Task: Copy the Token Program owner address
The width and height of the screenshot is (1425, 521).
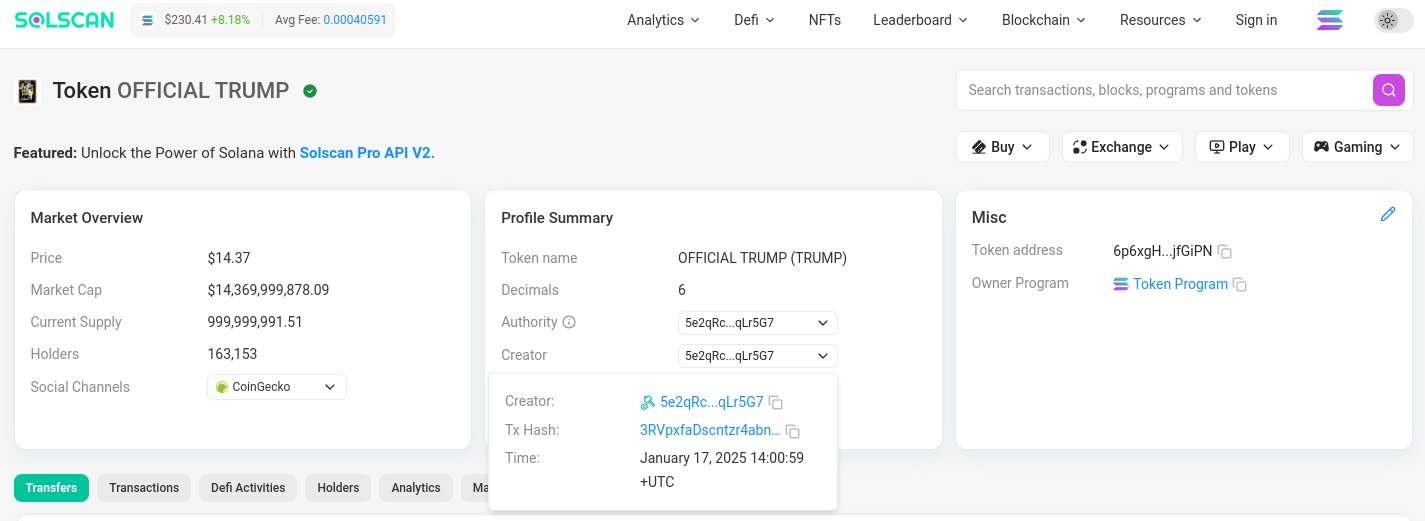Action: point(1240,285)
